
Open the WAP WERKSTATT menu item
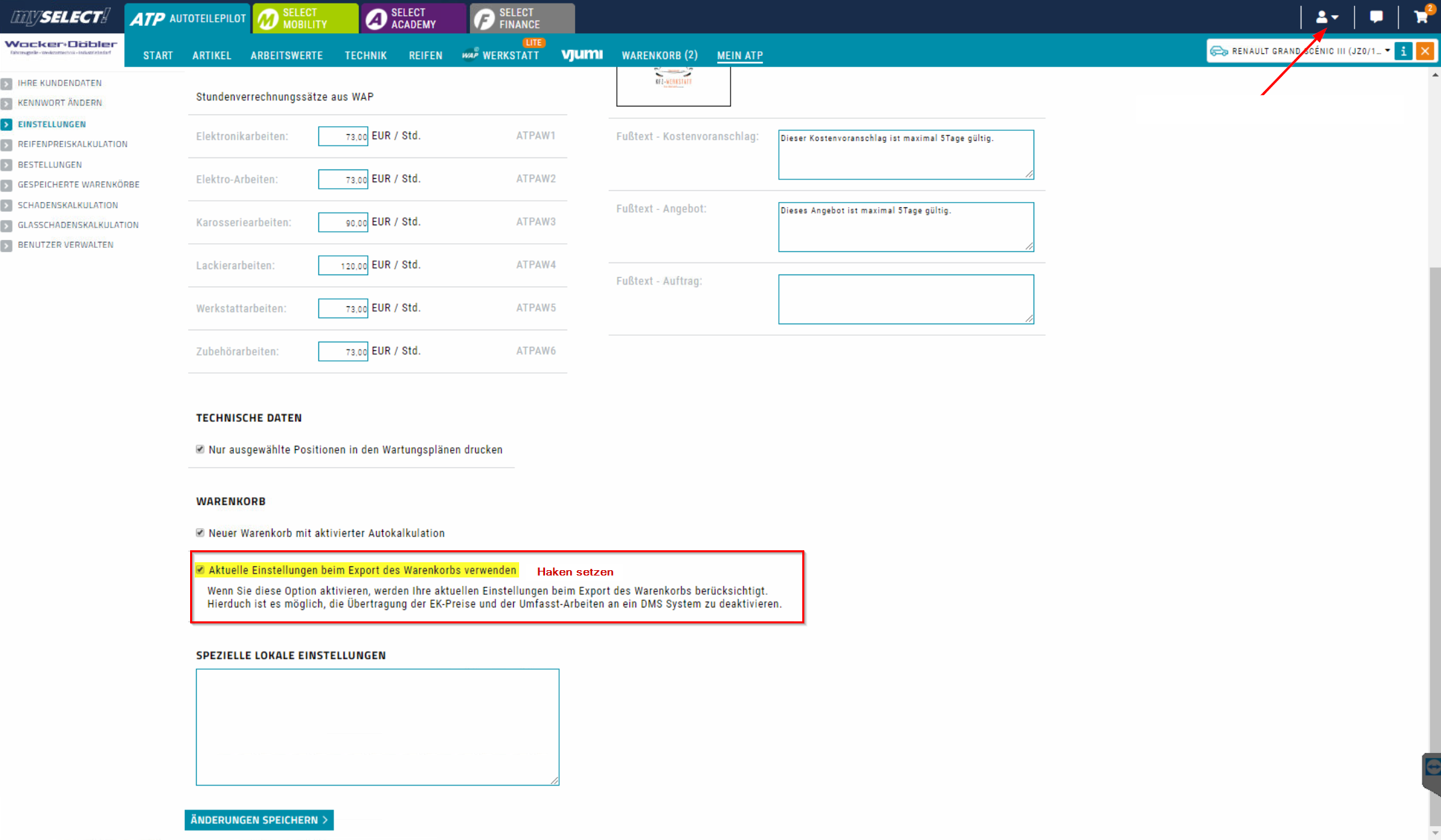point(501,55)
